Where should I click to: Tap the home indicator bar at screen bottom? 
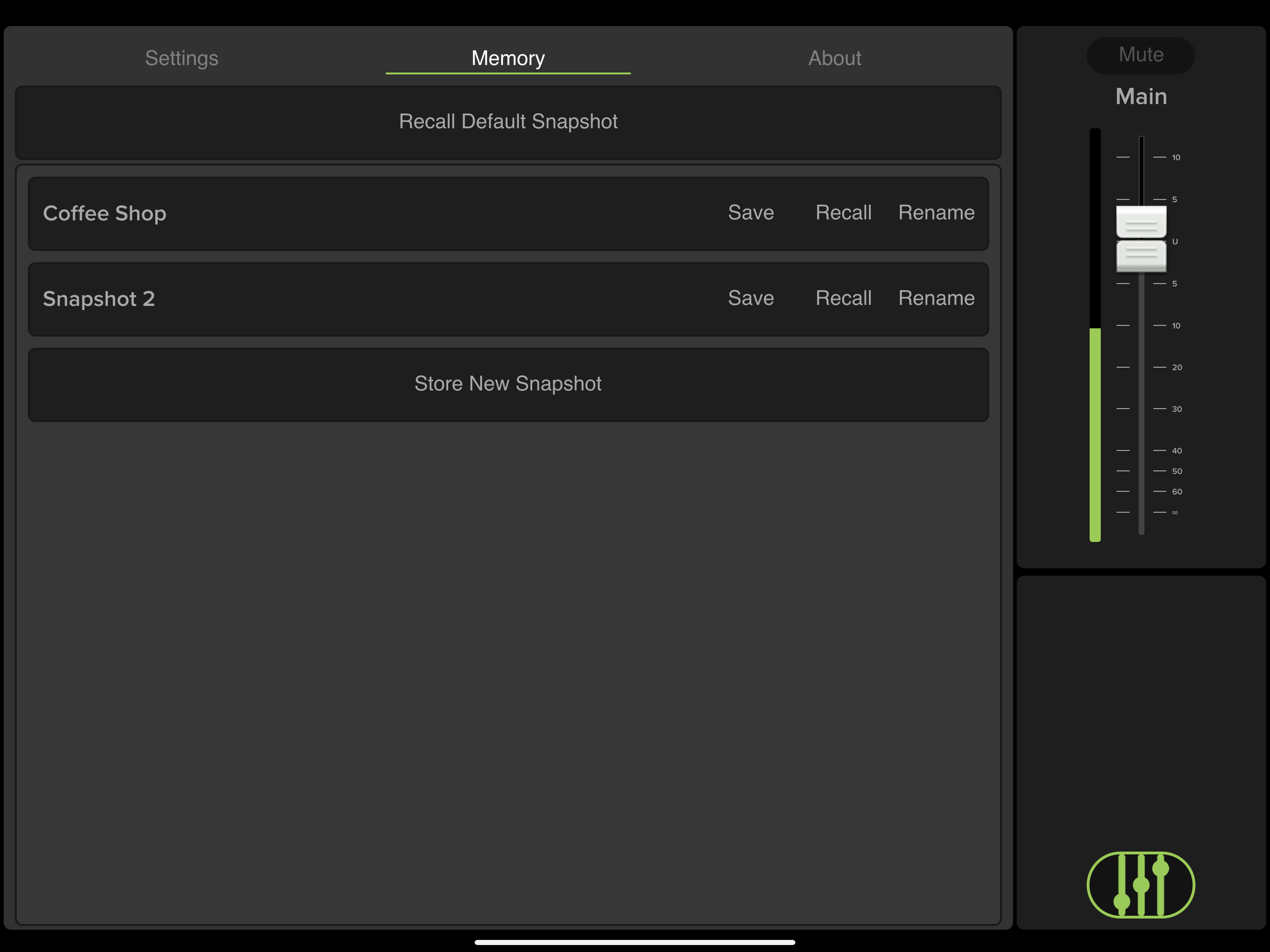click(x=635, y=942)
